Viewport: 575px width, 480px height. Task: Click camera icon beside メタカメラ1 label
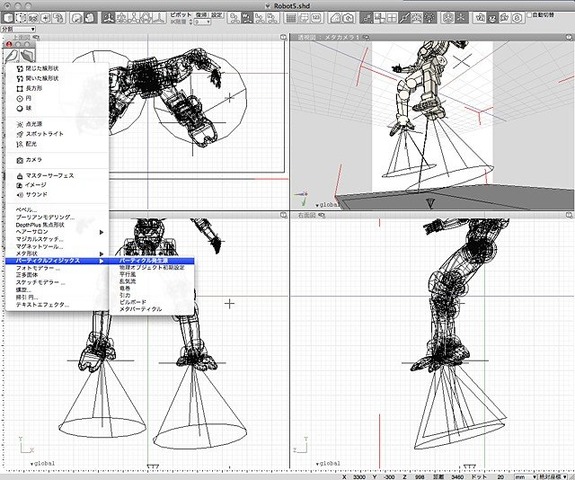[x=366, y=37]
